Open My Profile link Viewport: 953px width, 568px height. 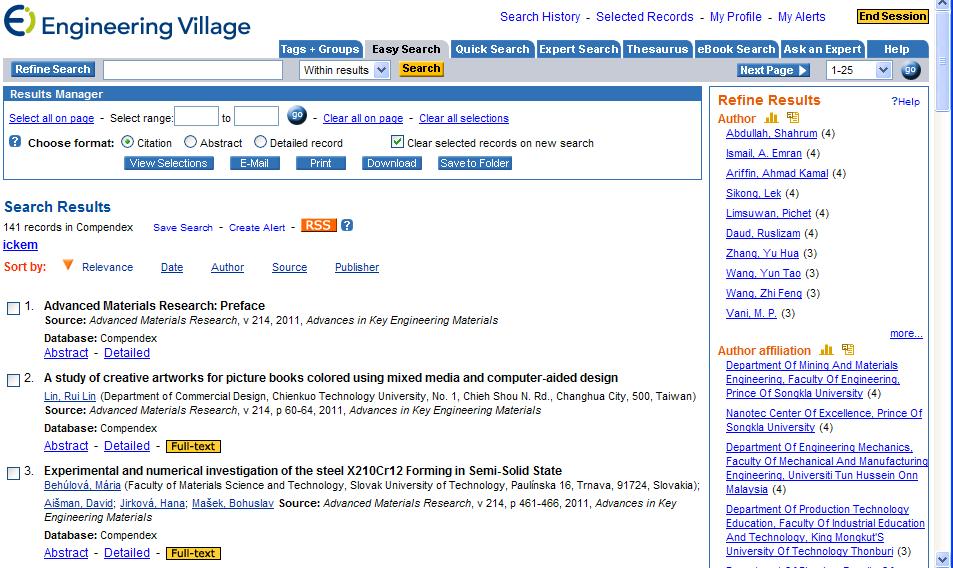pyautogui.click(x=735, y=16)
